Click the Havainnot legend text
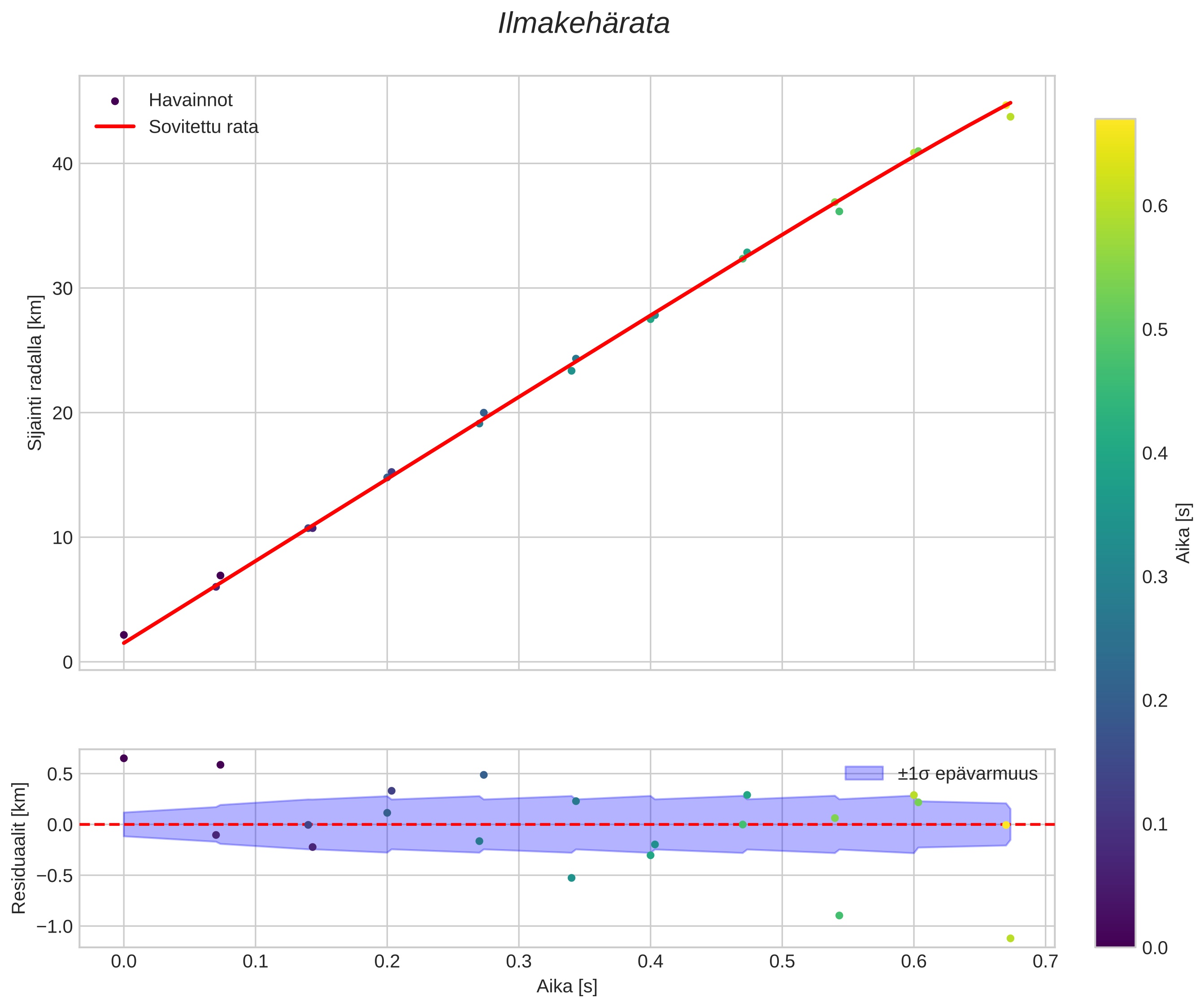Viewport: 1204px width, 1007px height. click(x=190, y=100)
